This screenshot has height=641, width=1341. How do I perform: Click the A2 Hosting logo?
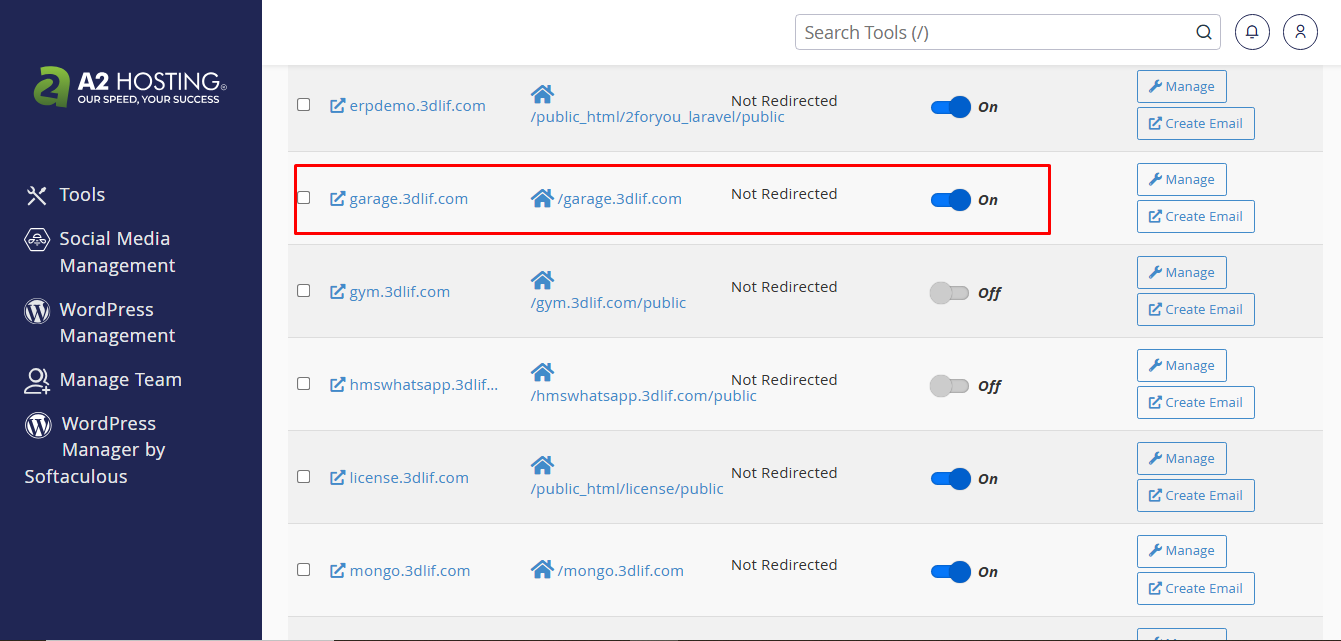click(130, 87)
